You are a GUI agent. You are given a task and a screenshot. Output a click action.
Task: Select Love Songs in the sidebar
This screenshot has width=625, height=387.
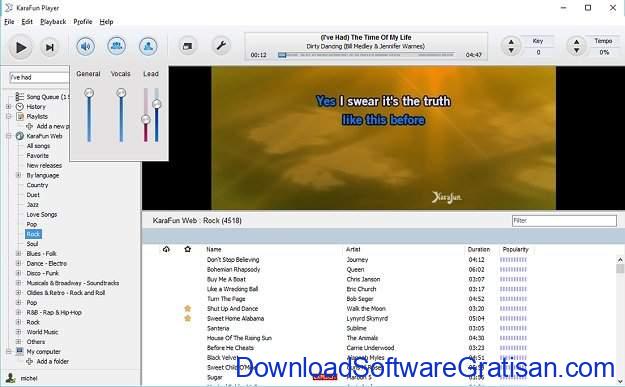tap(42, 214)
